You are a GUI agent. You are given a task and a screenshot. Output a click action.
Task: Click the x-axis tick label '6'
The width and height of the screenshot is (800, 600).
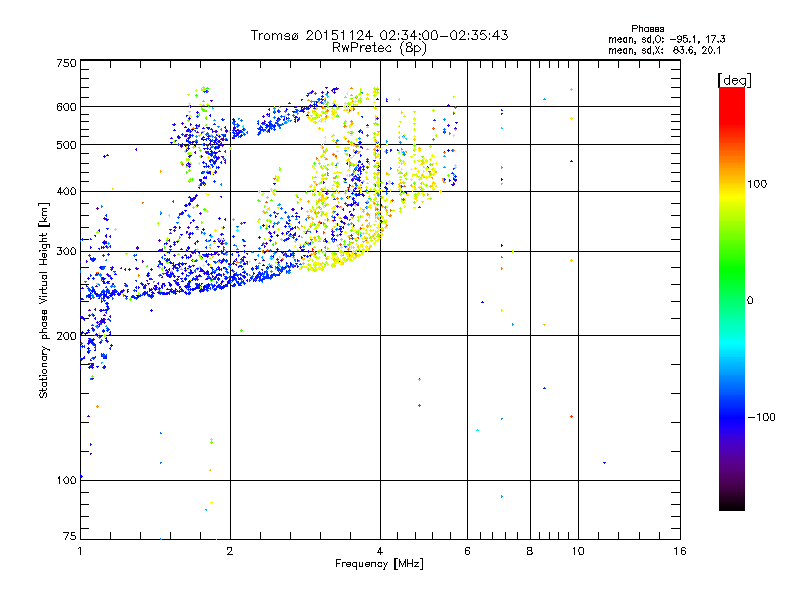coord(467,551)
